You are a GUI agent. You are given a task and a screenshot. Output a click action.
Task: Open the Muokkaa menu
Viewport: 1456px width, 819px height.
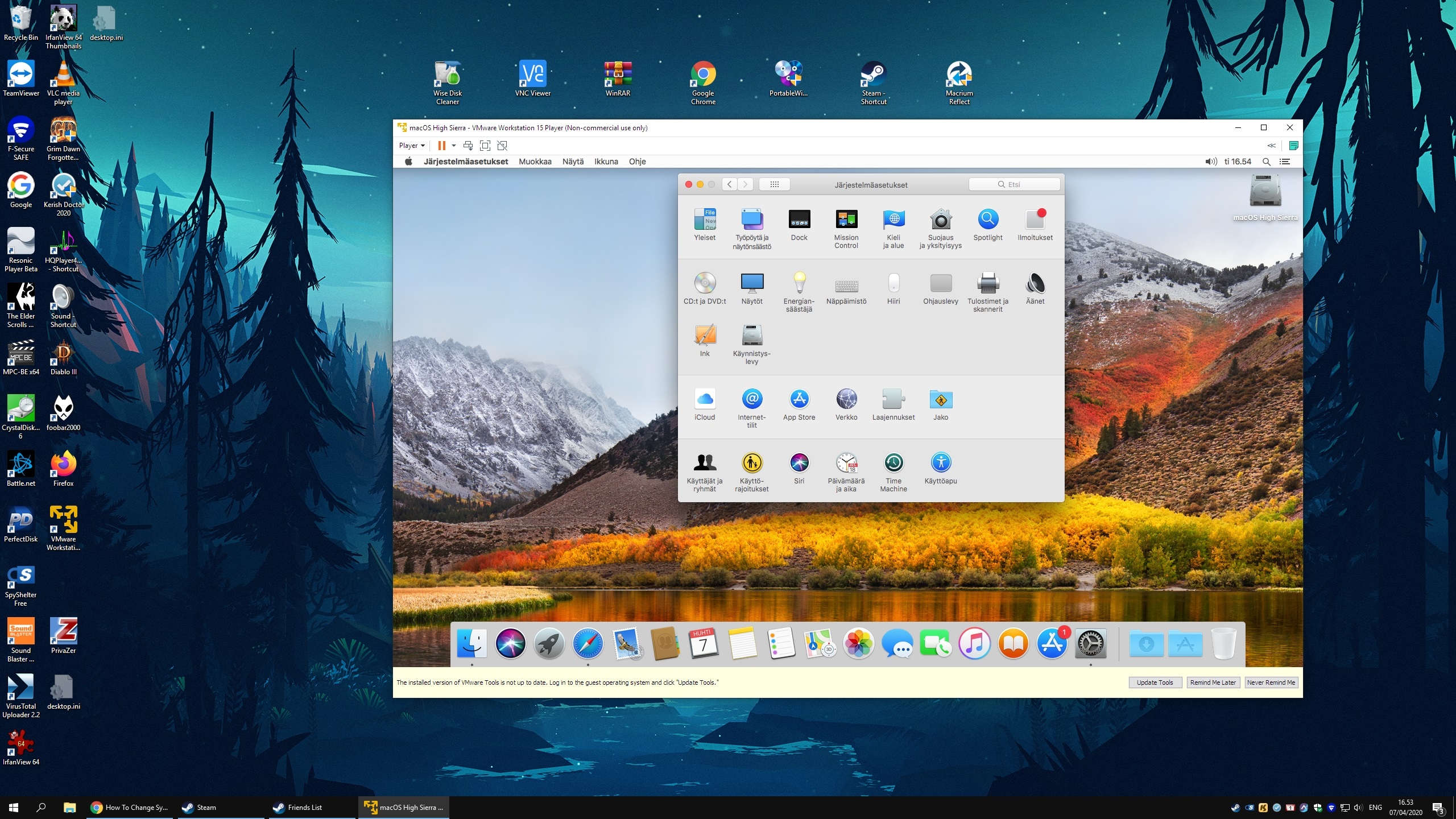[x=535, y=162]
